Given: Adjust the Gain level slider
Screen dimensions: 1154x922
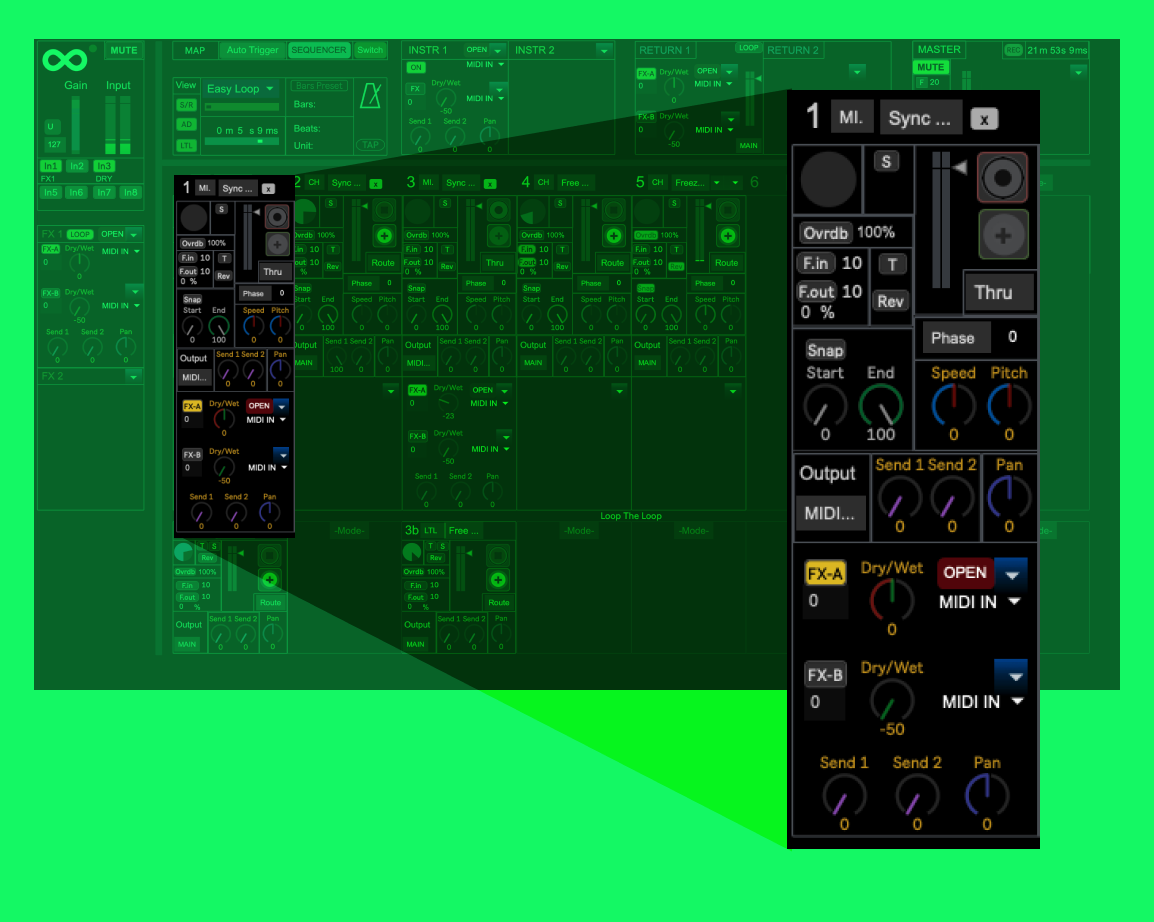Looking at the screenshot, I should [75, 124].
